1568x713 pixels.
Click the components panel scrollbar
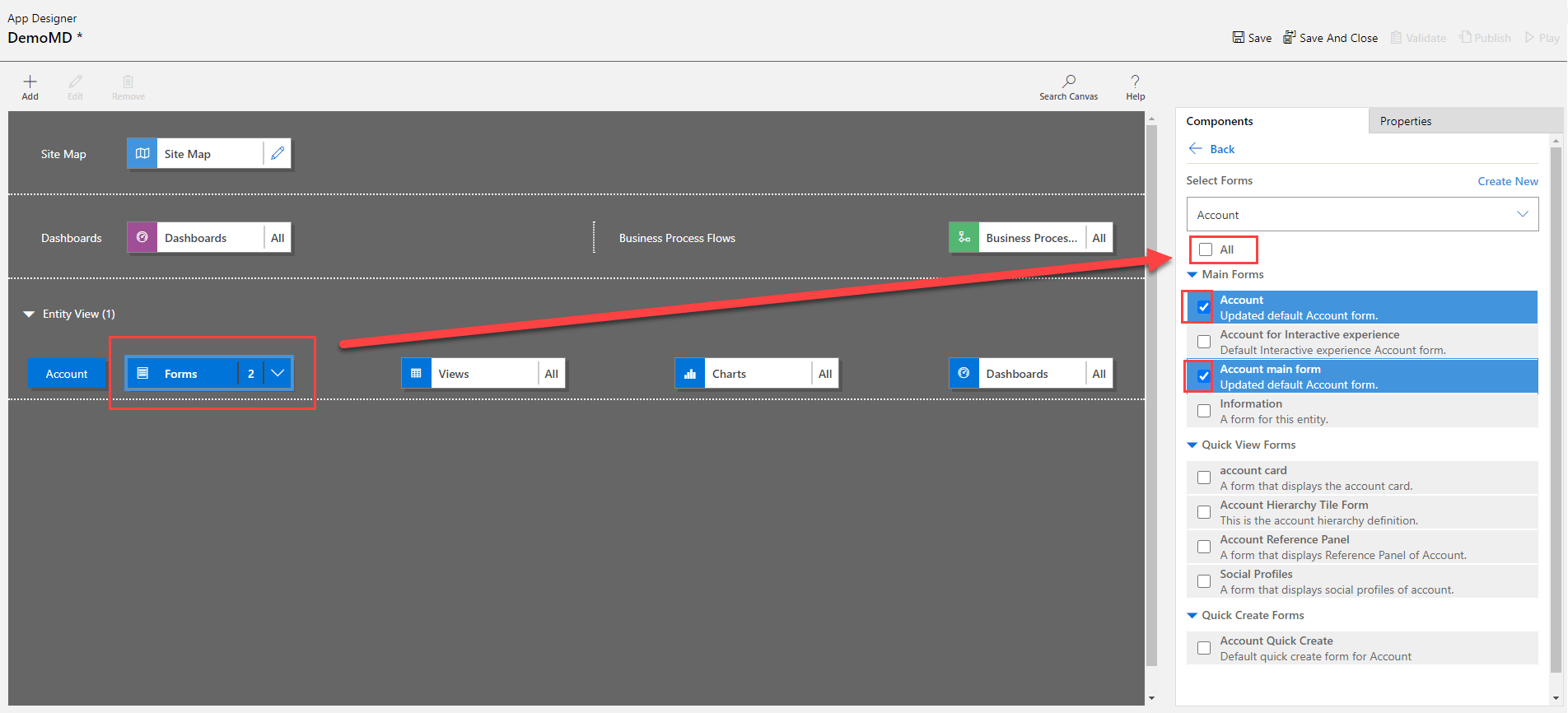pyautogui.click(x=1556, y=410)
